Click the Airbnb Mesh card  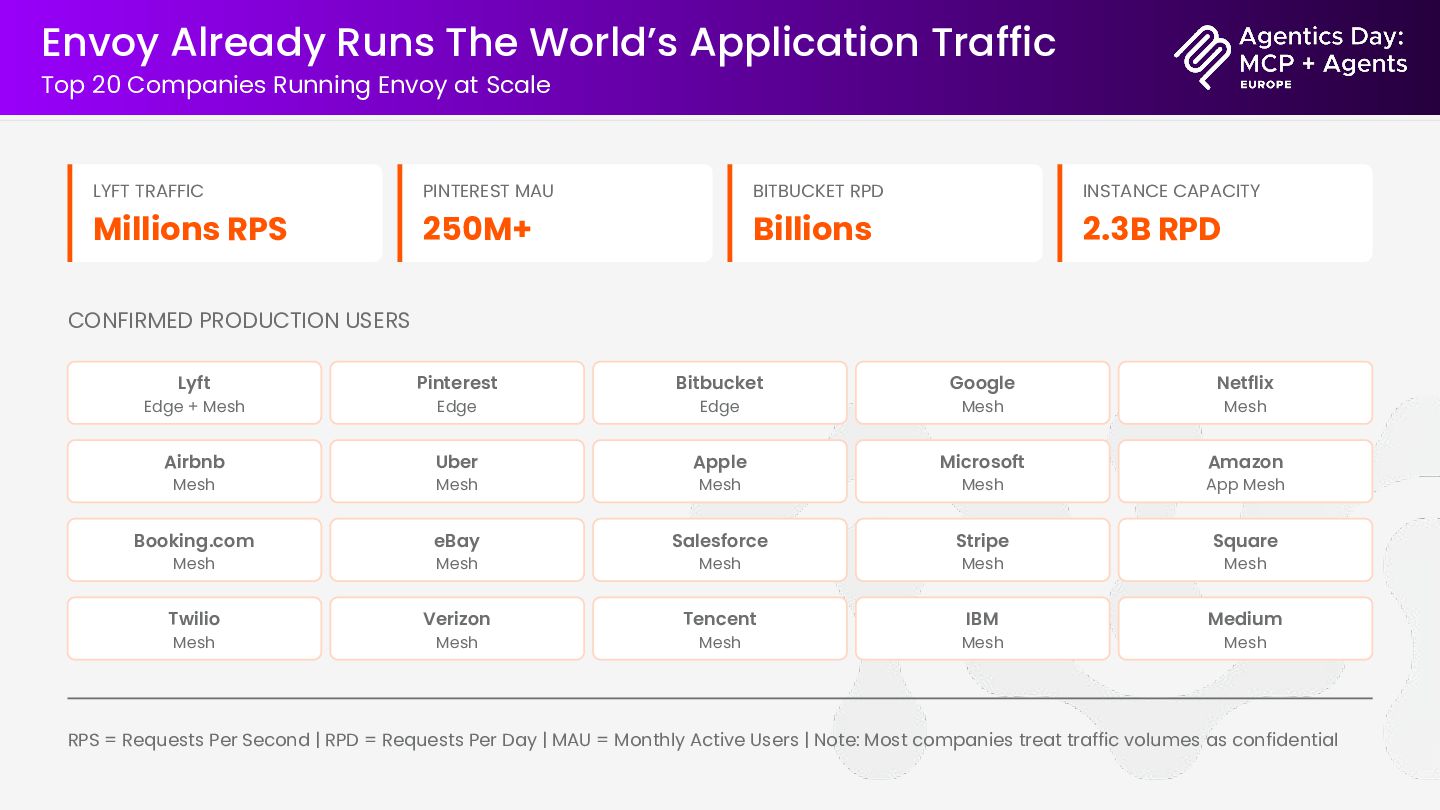194,471
